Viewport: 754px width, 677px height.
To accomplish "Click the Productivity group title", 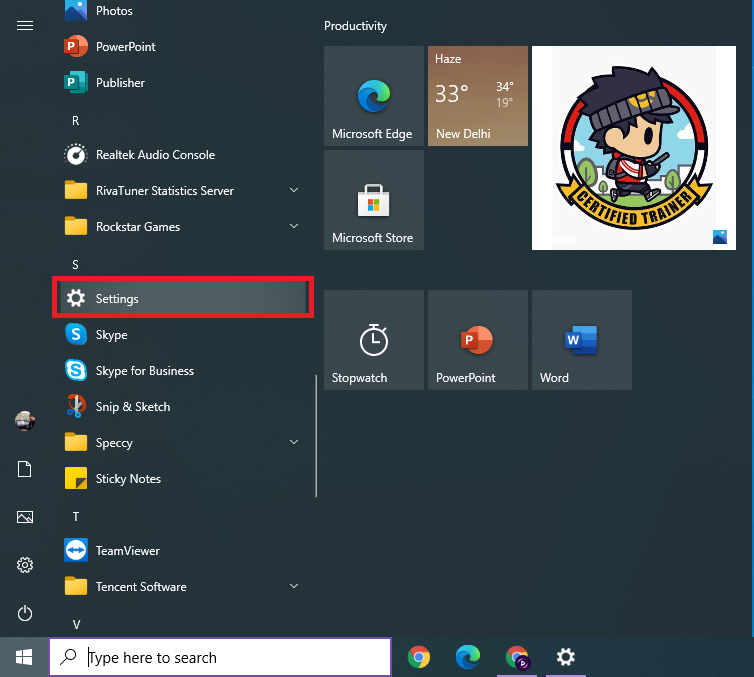I will (355, 26).
